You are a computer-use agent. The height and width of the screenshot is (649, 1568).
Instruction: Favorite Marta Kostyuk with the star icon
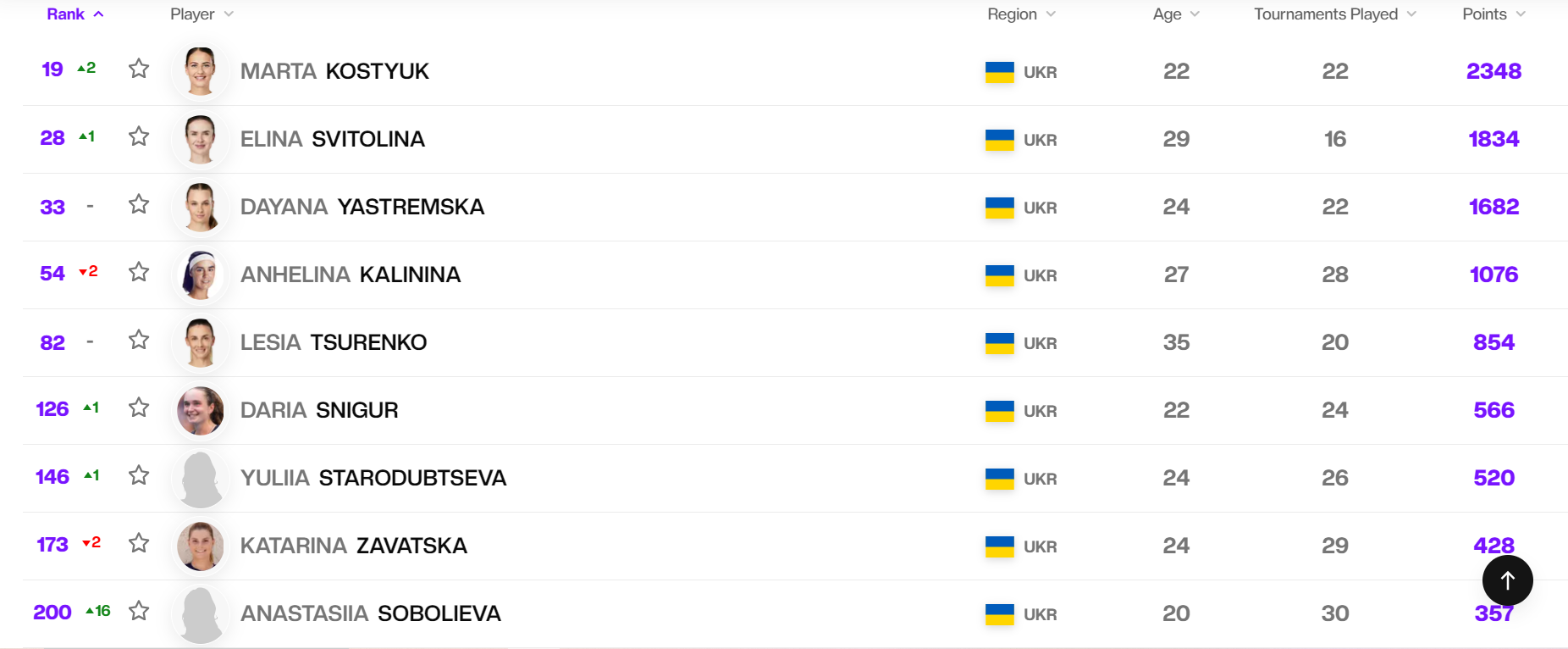[x=139, y=69]
